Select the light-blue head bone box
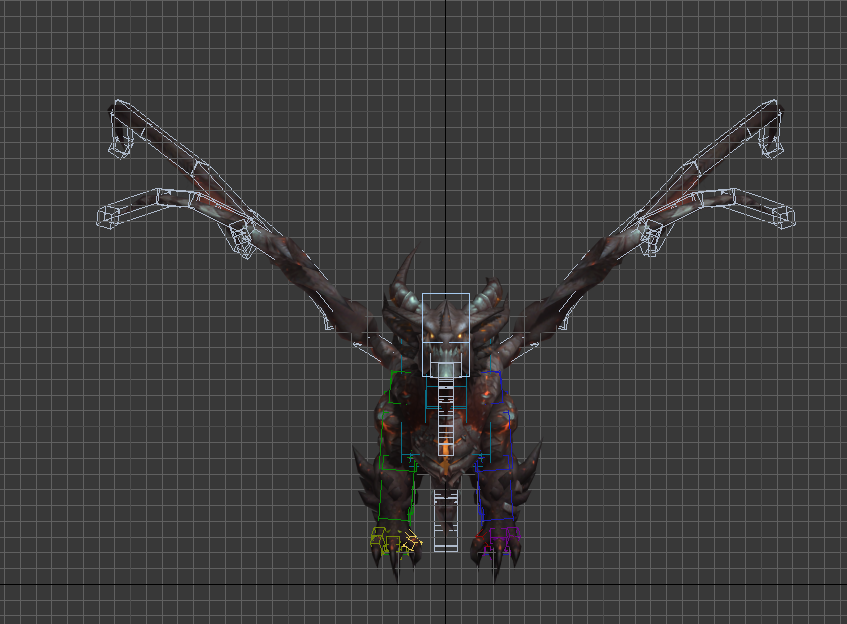The height and width of the screenshot is (624, 847). click(x=446, y=334)
